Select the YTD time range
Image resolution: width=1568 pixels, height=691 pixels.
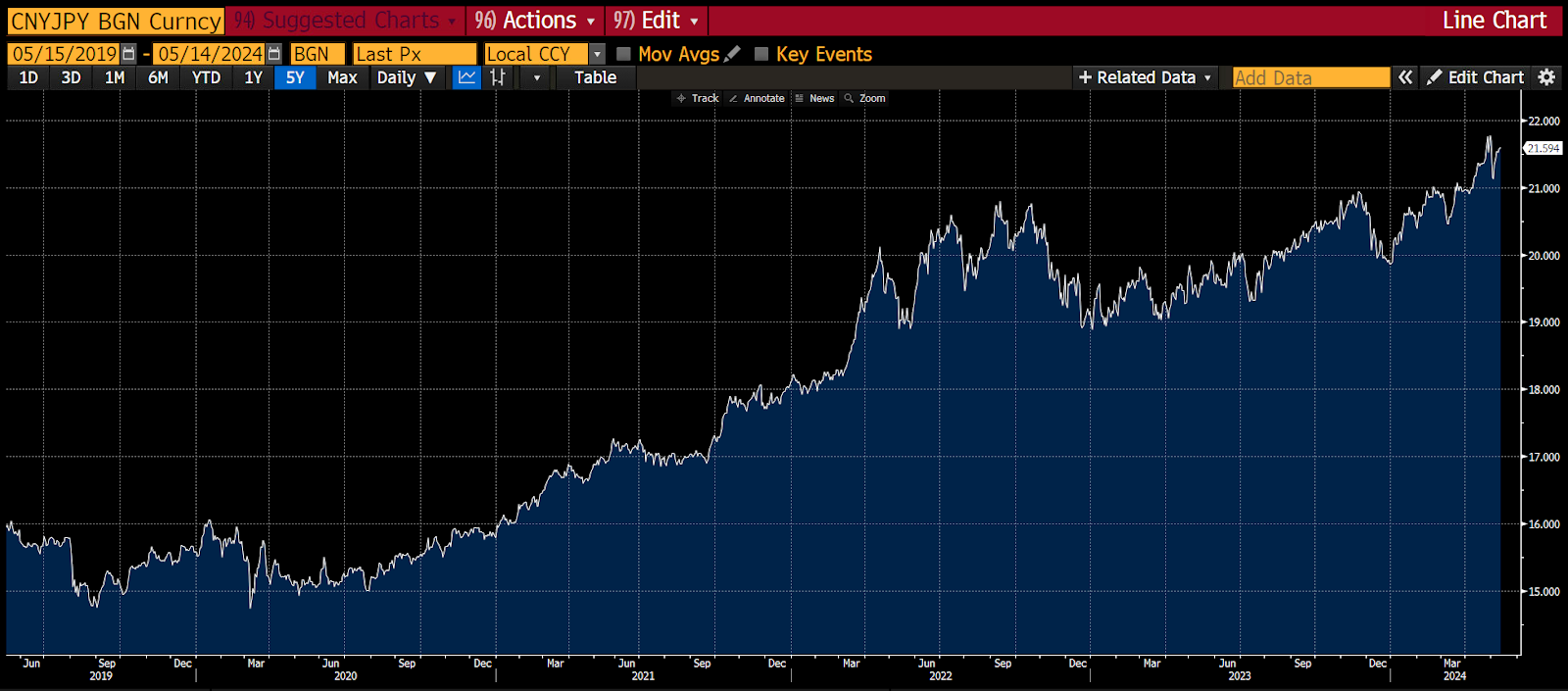(x=206, y=77)
